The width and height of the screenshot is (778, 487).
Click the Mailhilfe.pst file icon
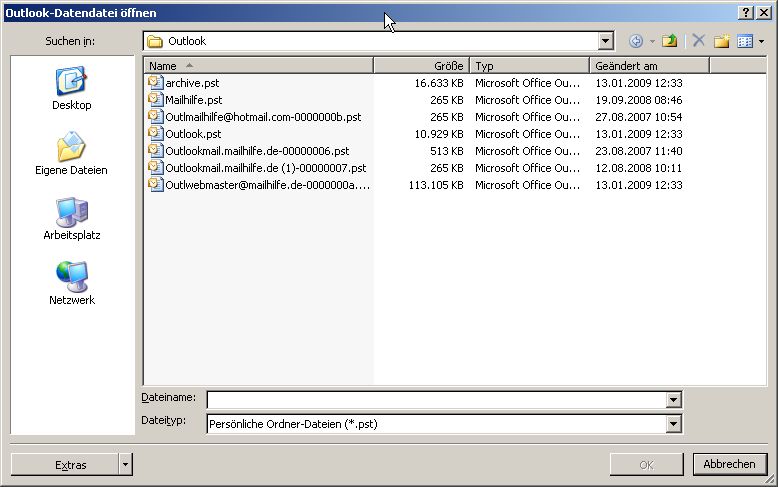155,99
